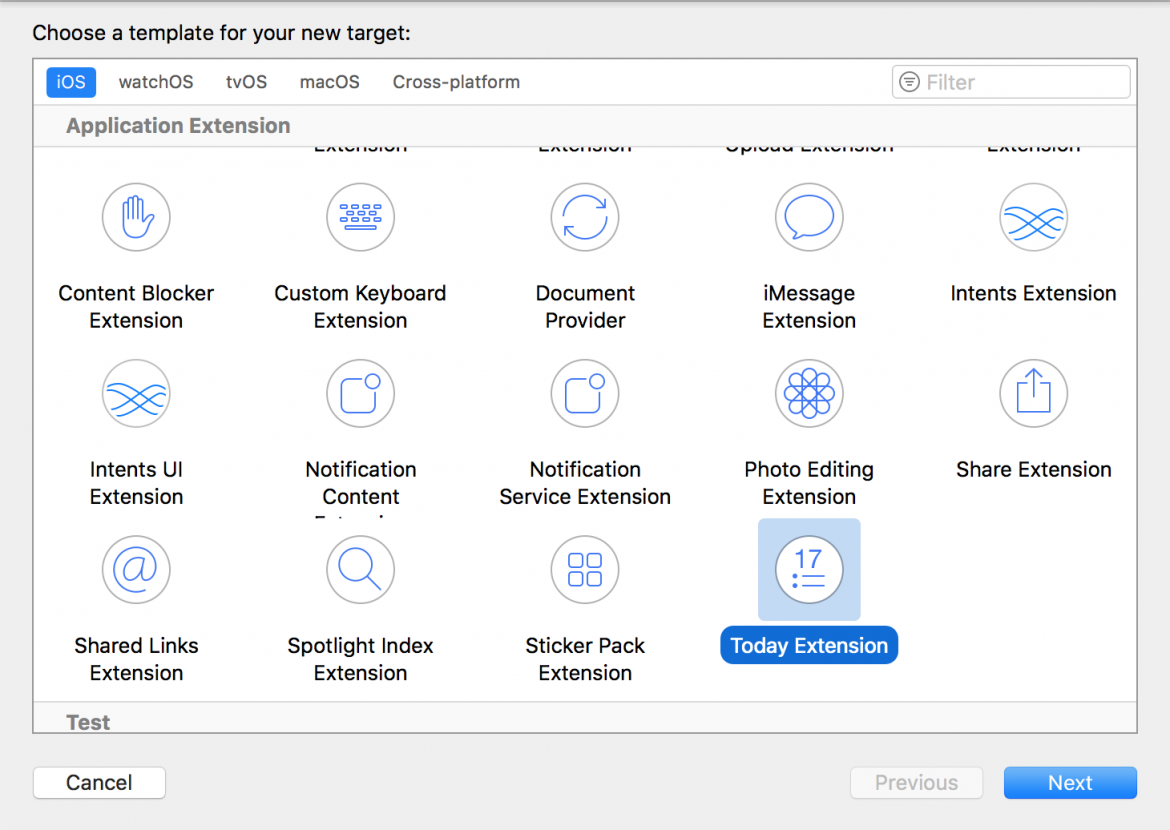Choose the Notification Service Extension icon

click(585, 393)
